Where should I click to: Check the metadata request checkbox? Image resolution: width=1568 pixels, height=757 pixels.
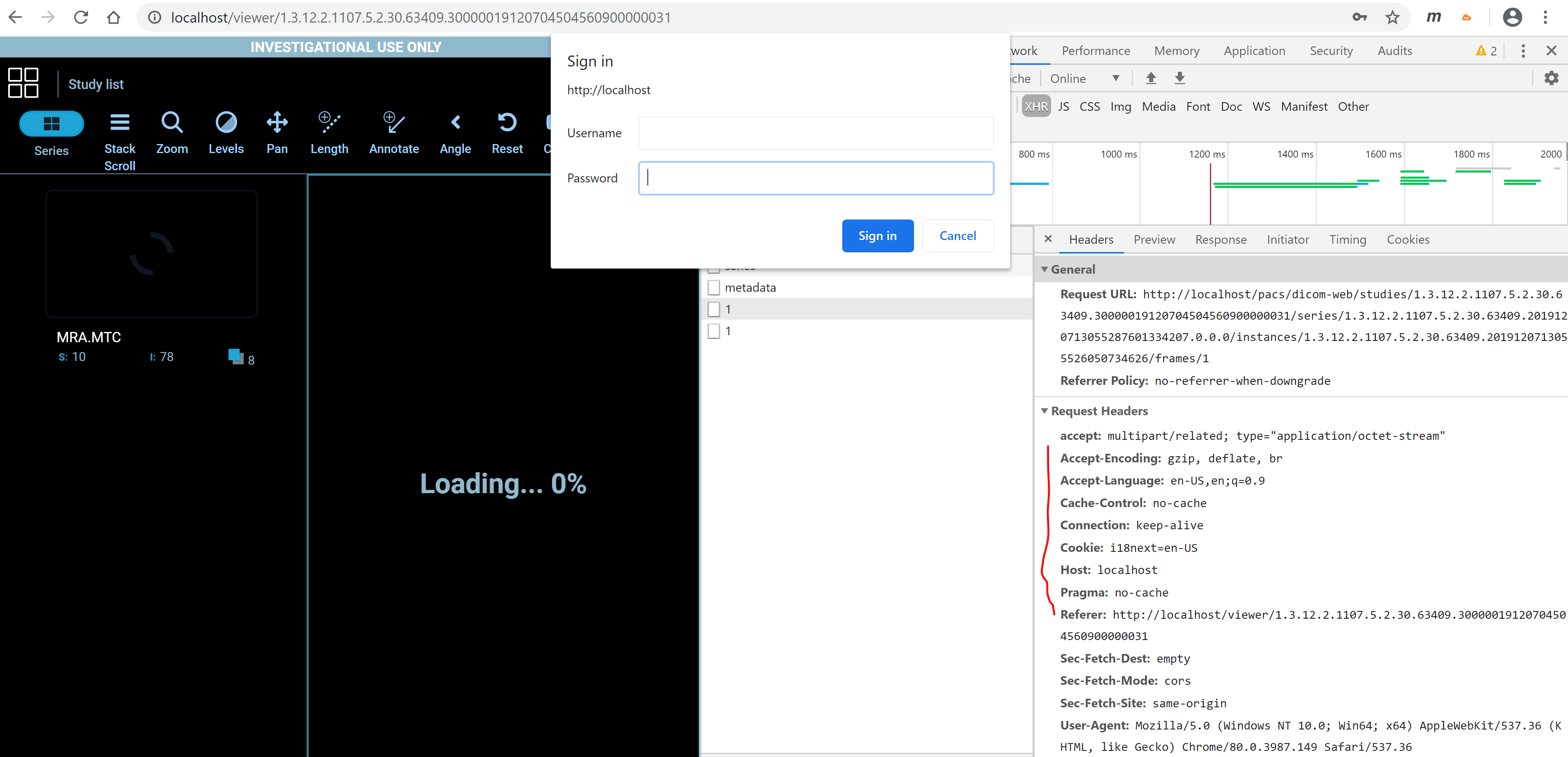click(x=714, y=287)
